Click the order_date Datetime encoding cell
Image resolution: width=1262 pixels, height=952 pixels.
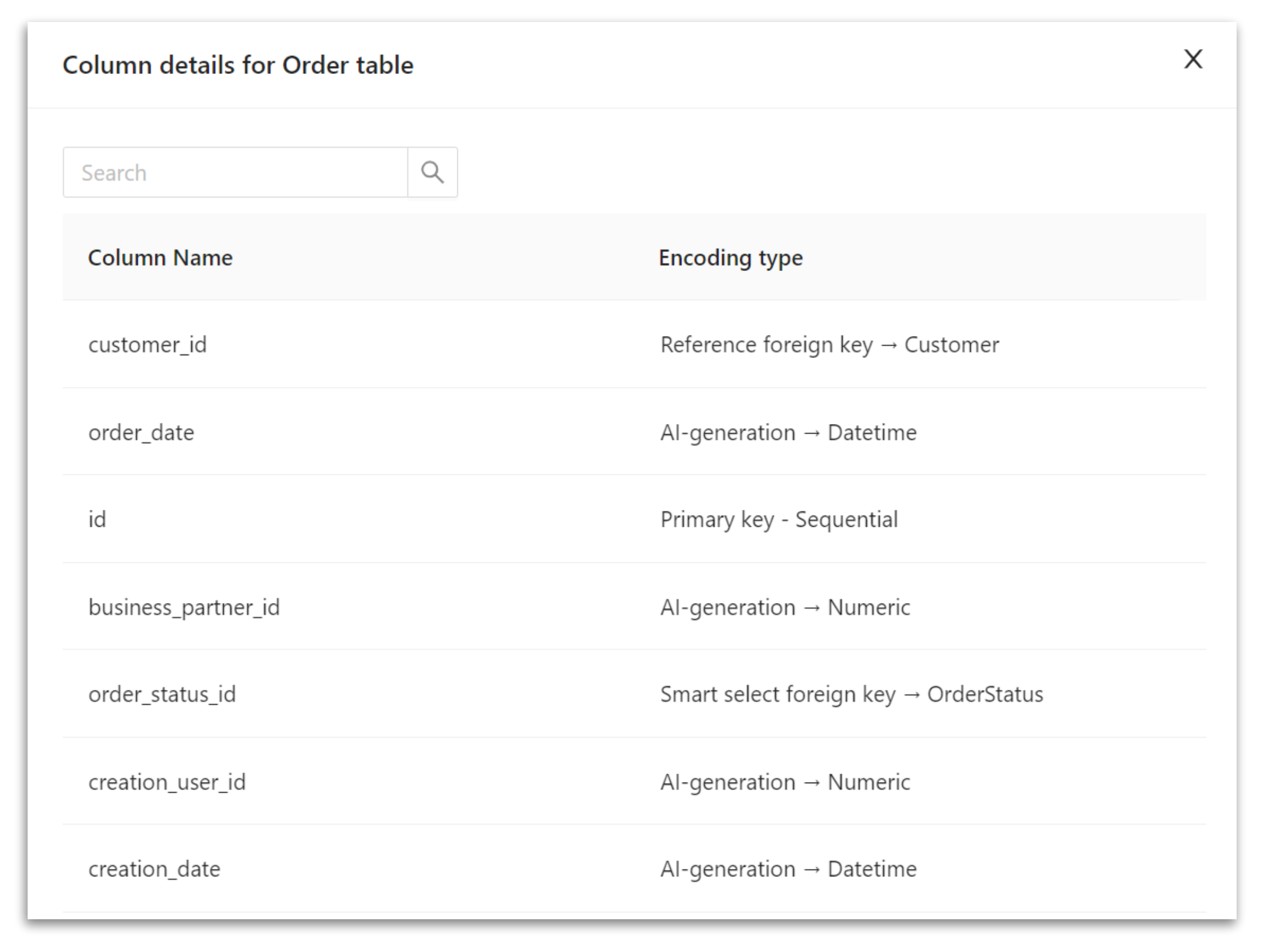(x=788, y=433)
